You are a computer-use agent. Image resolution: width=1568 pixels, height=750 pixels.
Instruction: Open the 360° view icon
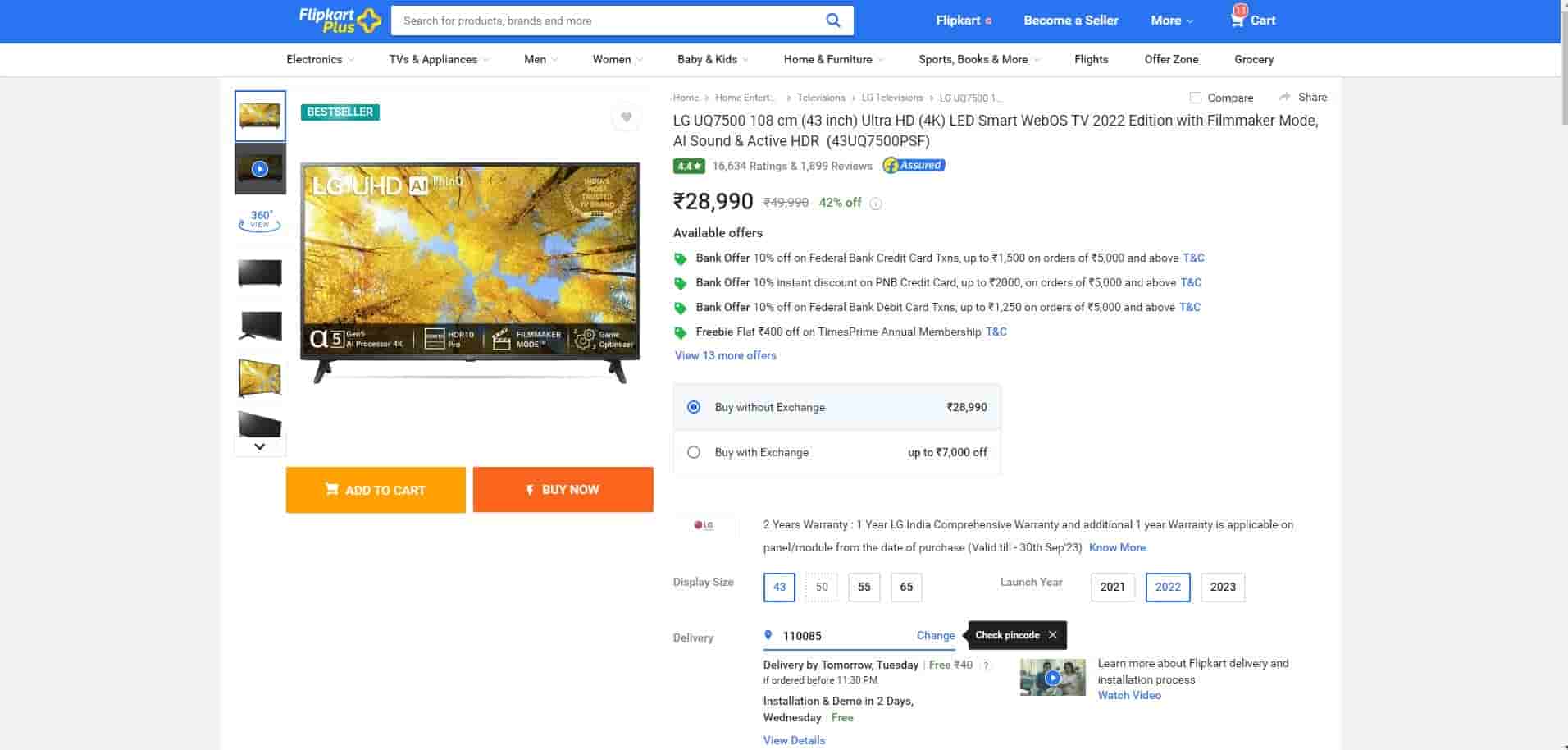coord(260,220)
